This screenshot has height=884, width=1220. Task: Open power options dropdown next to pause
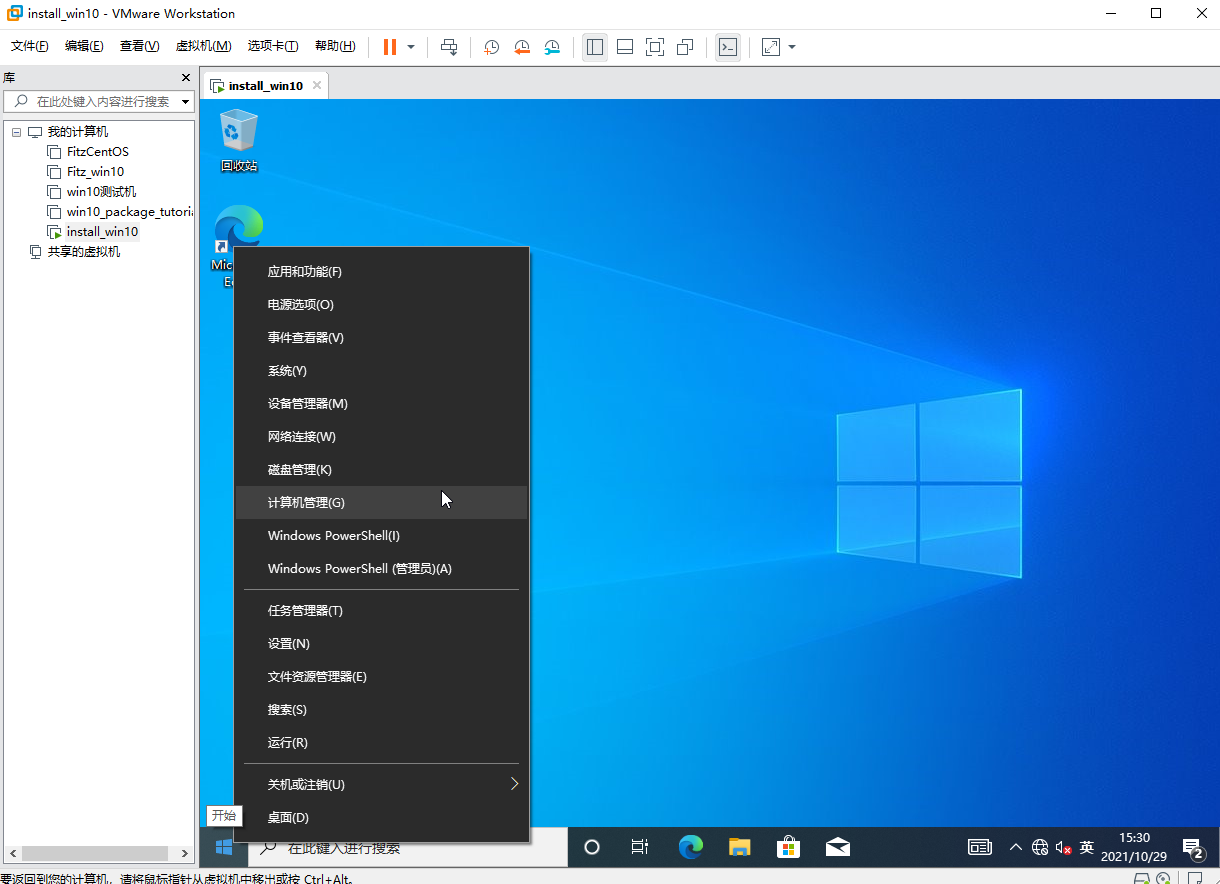click(411, 47)
